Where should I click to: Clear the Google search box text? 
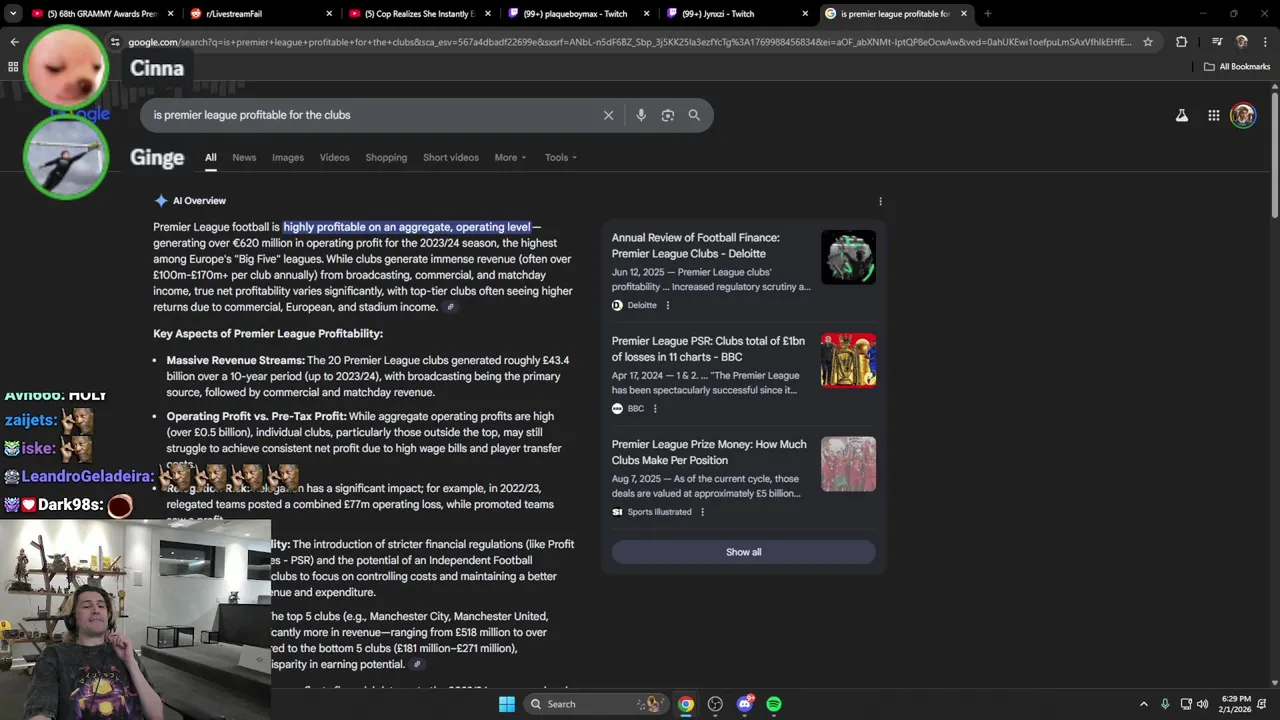coord(608,115)
